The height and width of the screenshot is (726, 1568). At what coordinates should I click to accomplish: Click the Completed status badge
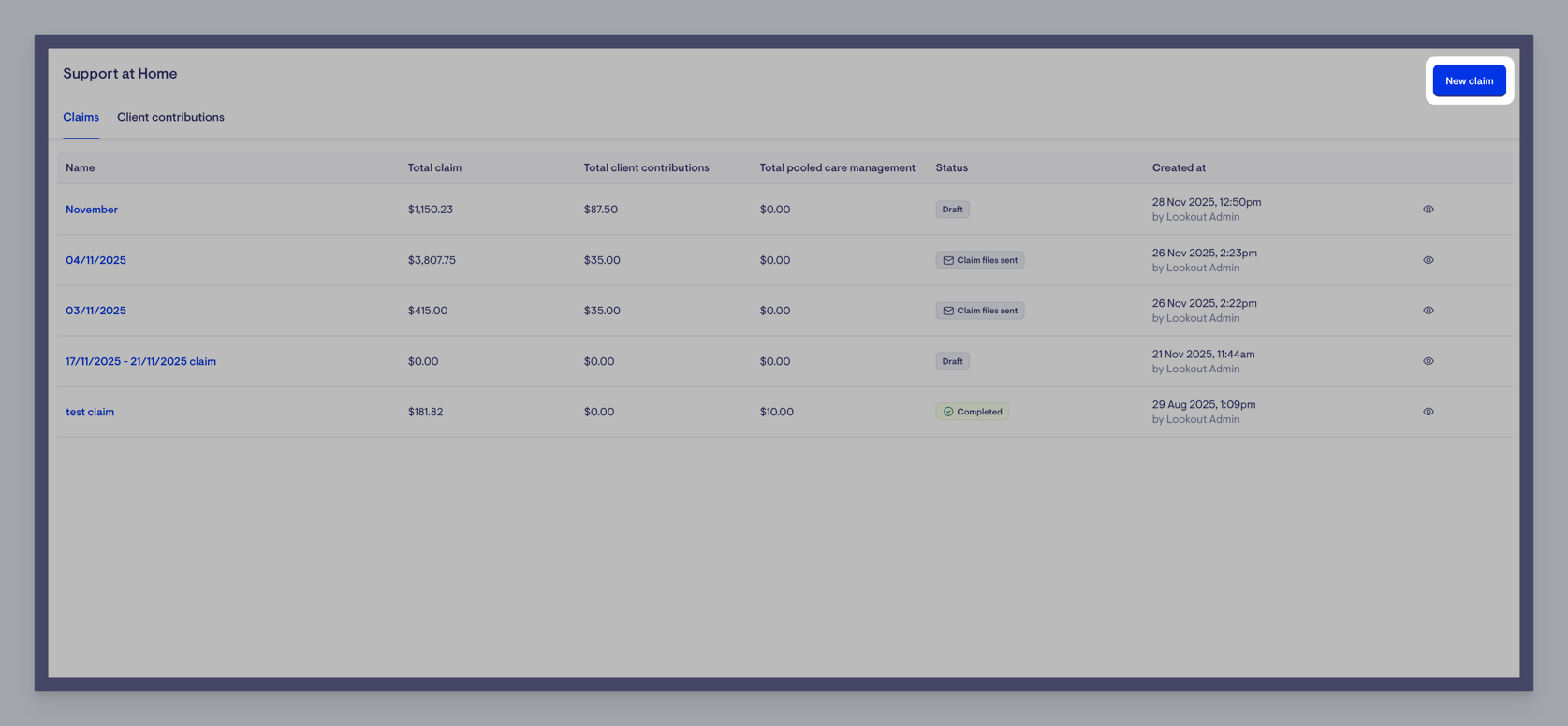[x=972, y=412]
